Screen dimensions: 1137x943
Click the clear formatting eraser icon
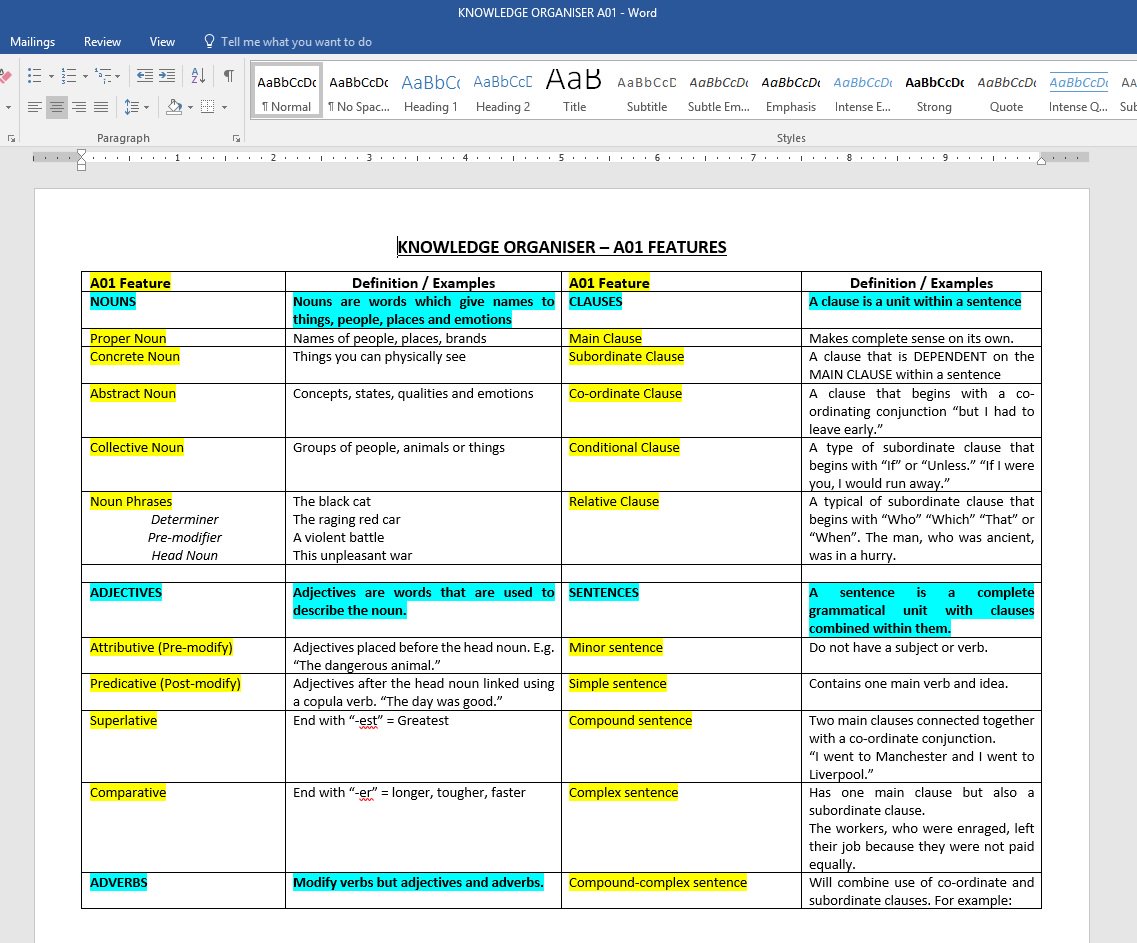5,75
